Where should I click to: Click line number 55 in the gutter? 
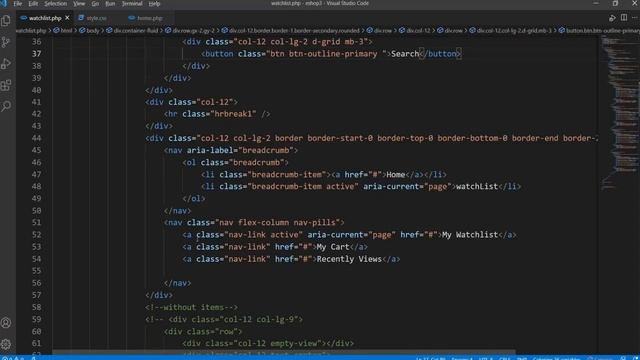pyautogui.click(x=36, y=271)
